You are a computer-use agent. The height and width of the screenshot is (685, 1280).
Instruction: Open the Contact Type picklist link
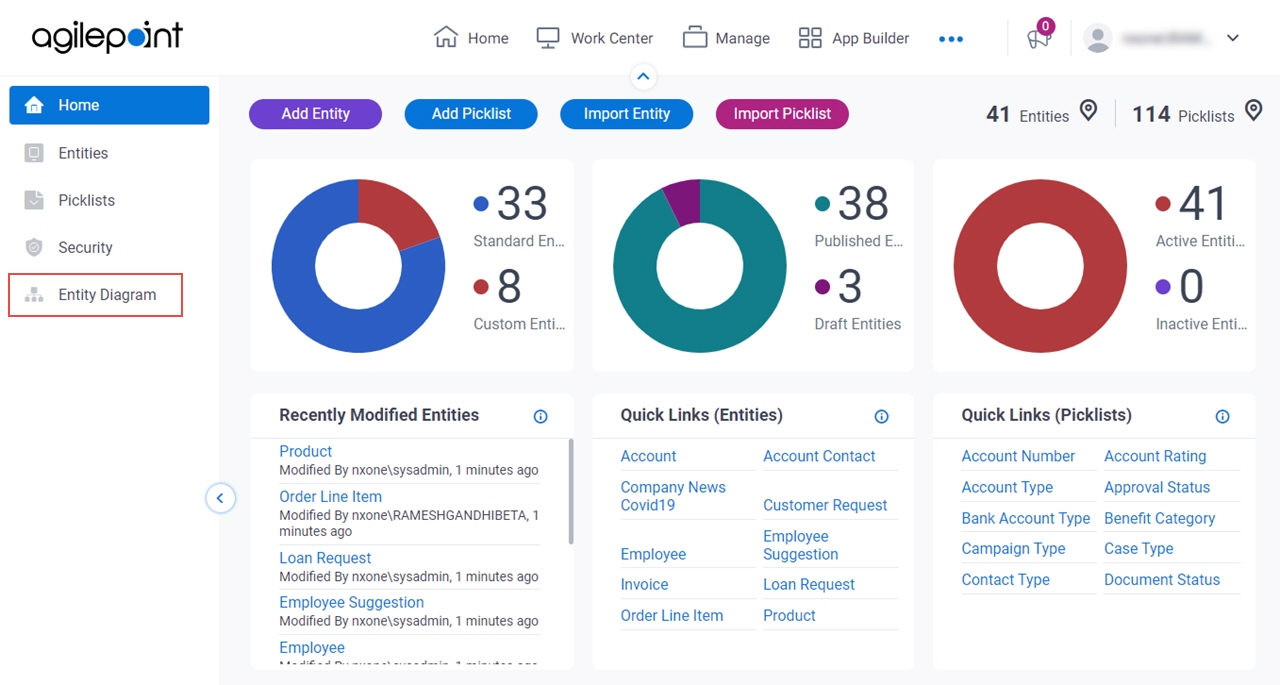coord(1005,579)
